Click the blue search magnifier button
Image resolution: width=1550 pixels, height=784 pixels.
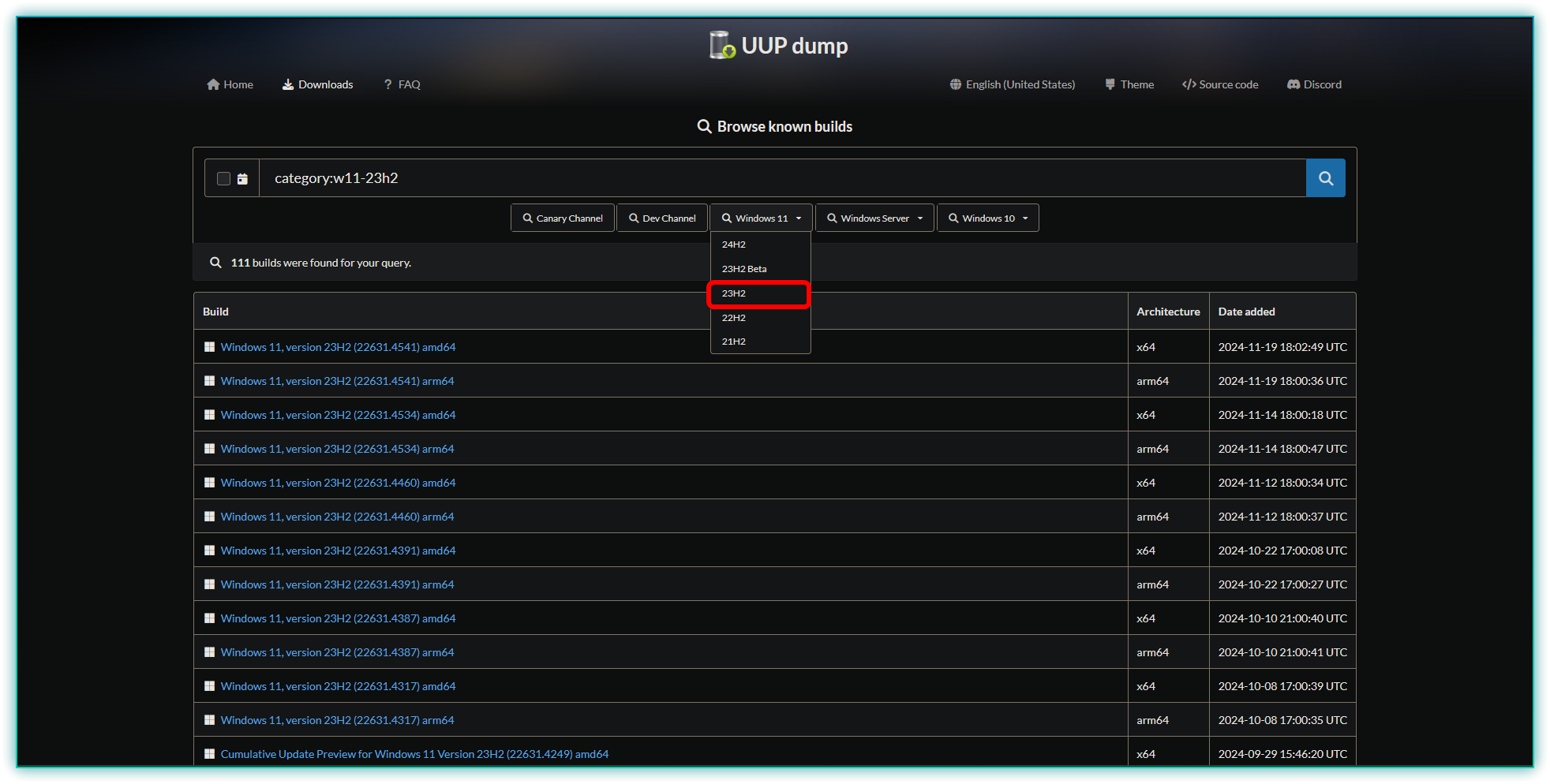coord(1326,178)
